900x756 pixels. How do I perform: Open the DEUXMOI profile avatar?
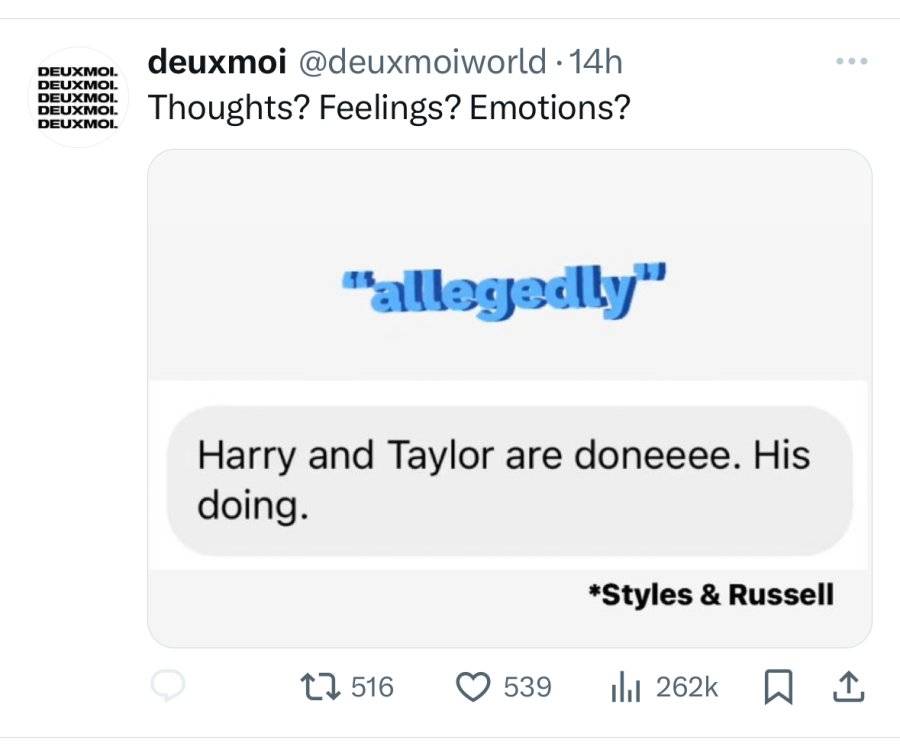click(x=79, y=97)
